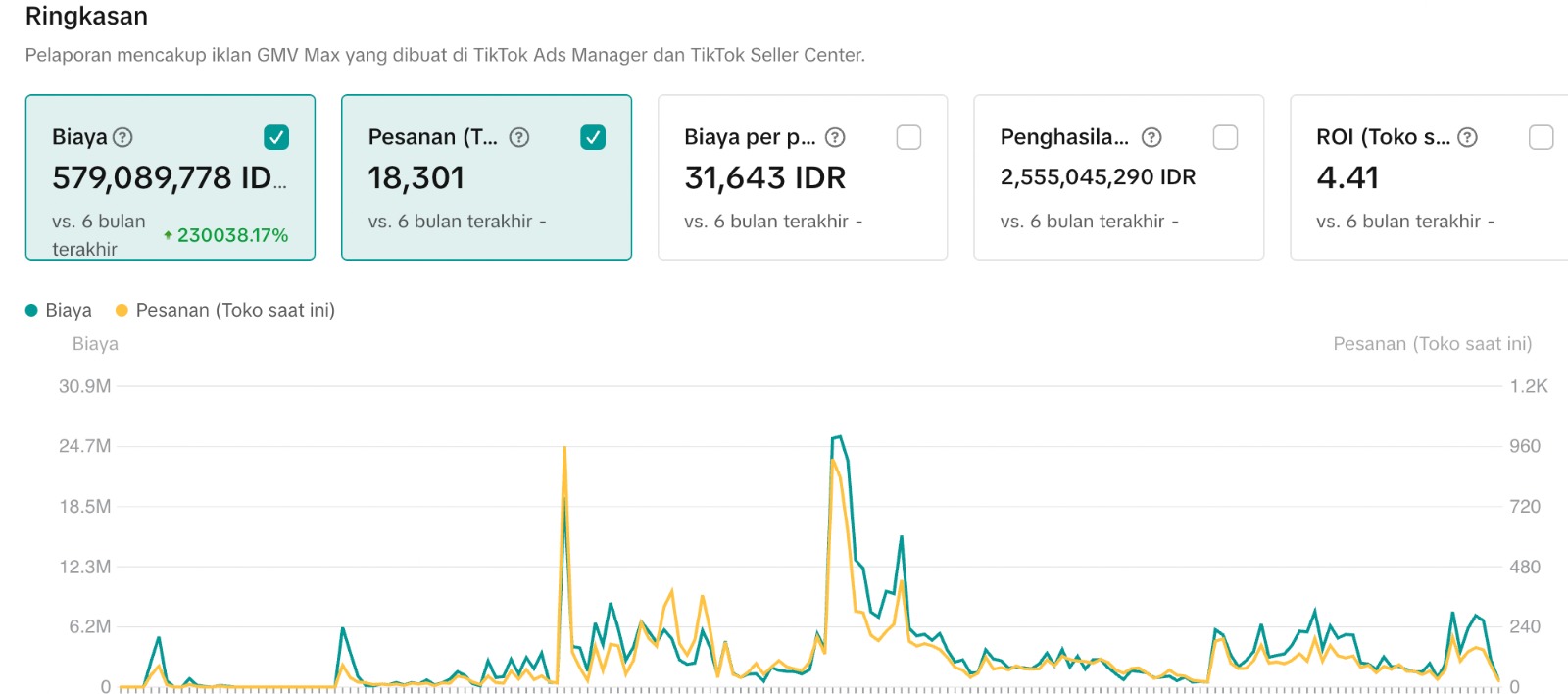The height and width of the screenshot is (694, 1568).
Task: Click the Ringkasan heading
Action: pos(86,16)
